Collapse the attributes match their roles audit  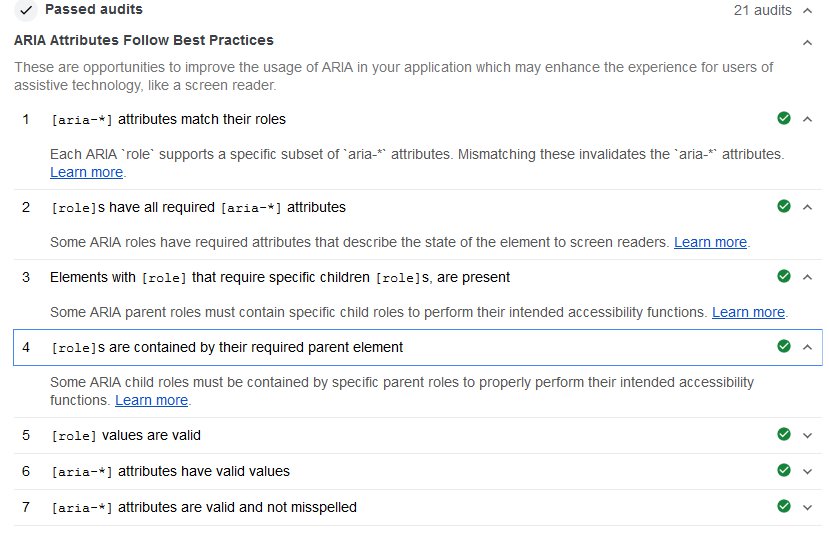[808, 119]
